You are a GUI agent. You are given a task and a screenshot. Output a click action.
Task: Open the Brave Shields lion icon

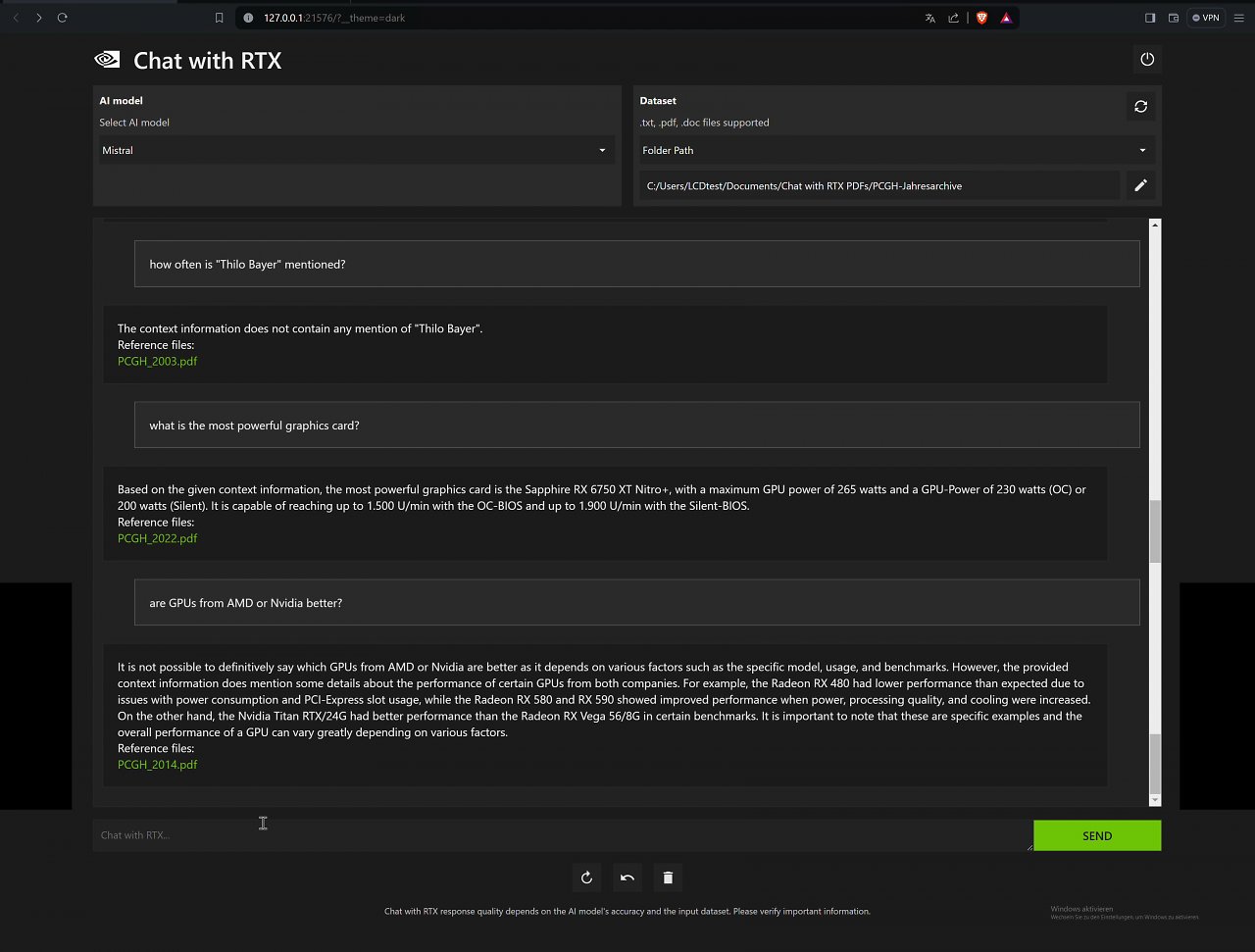pos(981,18)
